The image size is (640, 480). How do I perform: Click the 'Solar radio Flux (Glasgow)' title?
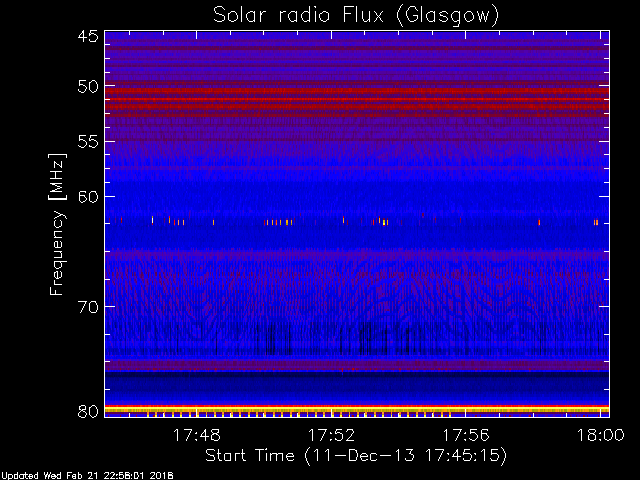click(x=356, y=16)
